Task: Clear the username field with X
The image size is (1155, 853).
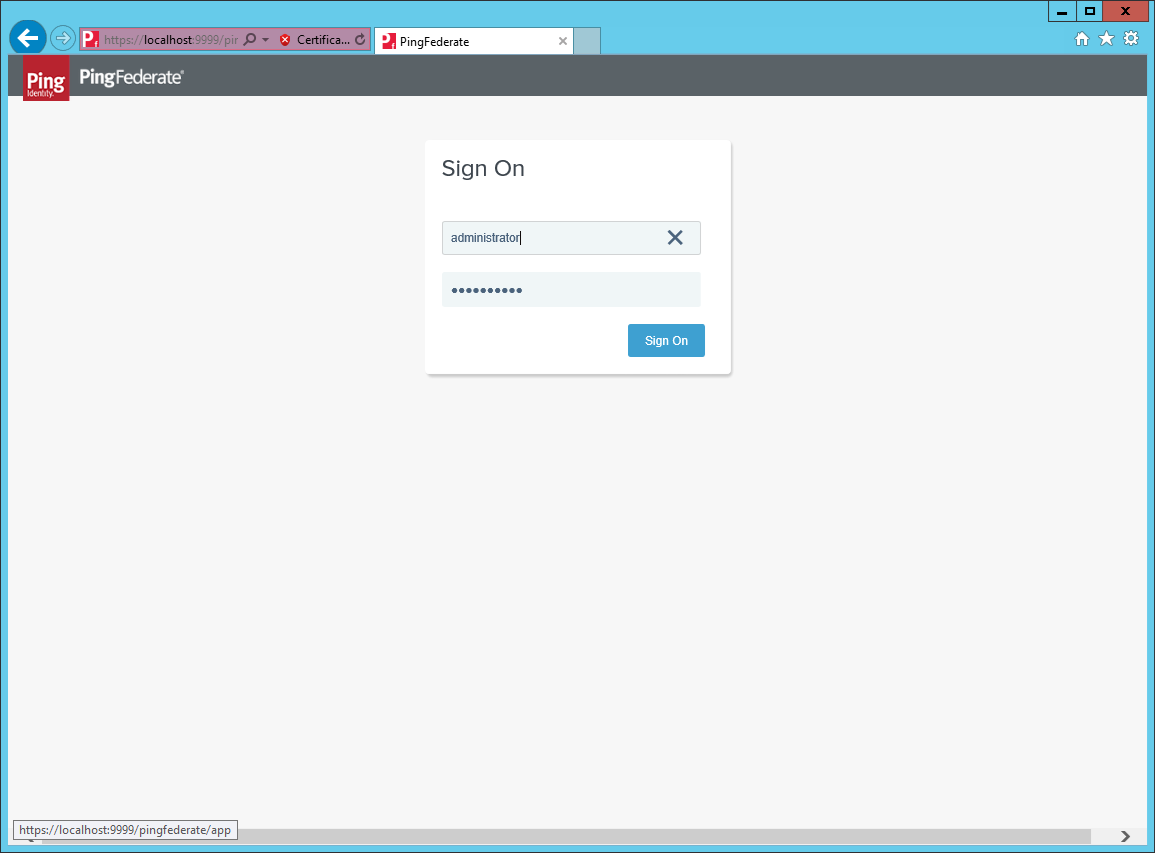Action: point(675,237)
